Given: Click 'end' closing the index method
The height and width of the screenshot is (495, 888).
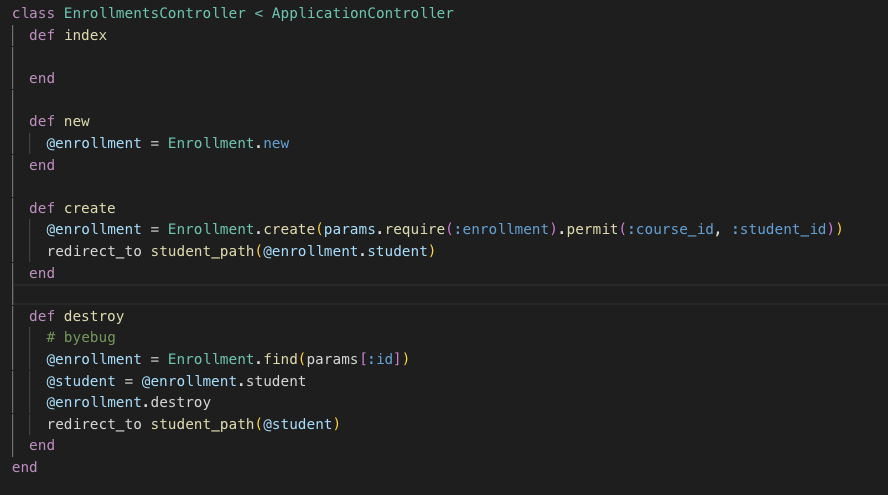Looking at the screenshot, I should 42,78.
